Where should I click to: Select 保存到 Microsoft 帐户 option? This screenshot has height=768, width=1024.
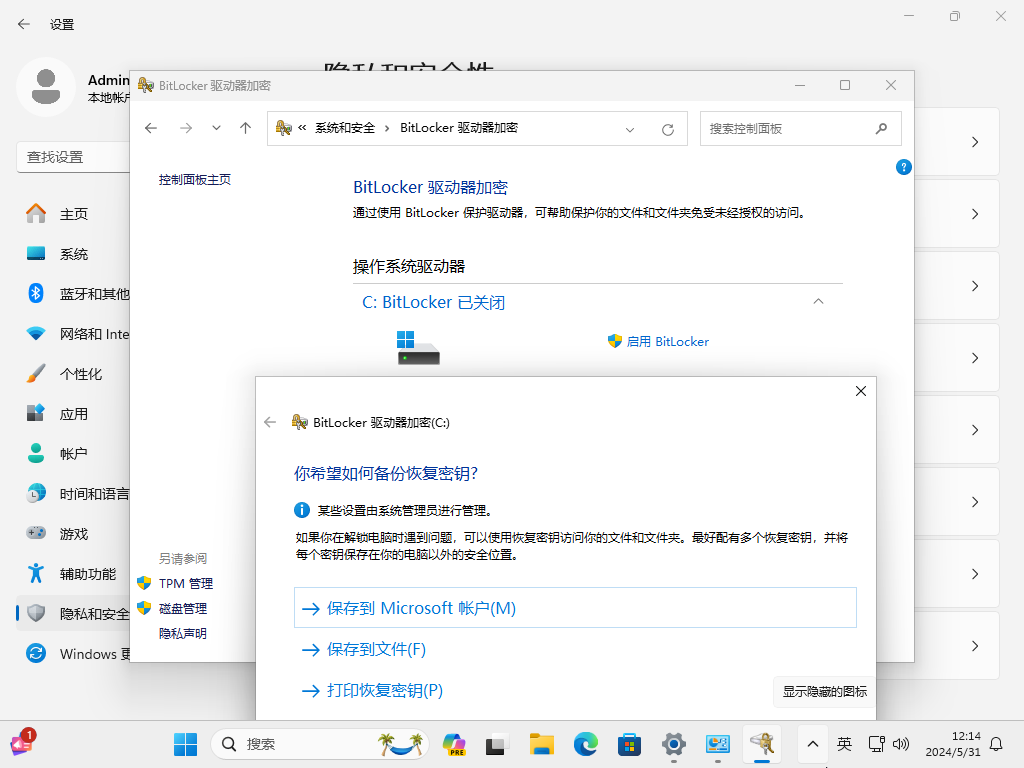(x=420, y=608)
